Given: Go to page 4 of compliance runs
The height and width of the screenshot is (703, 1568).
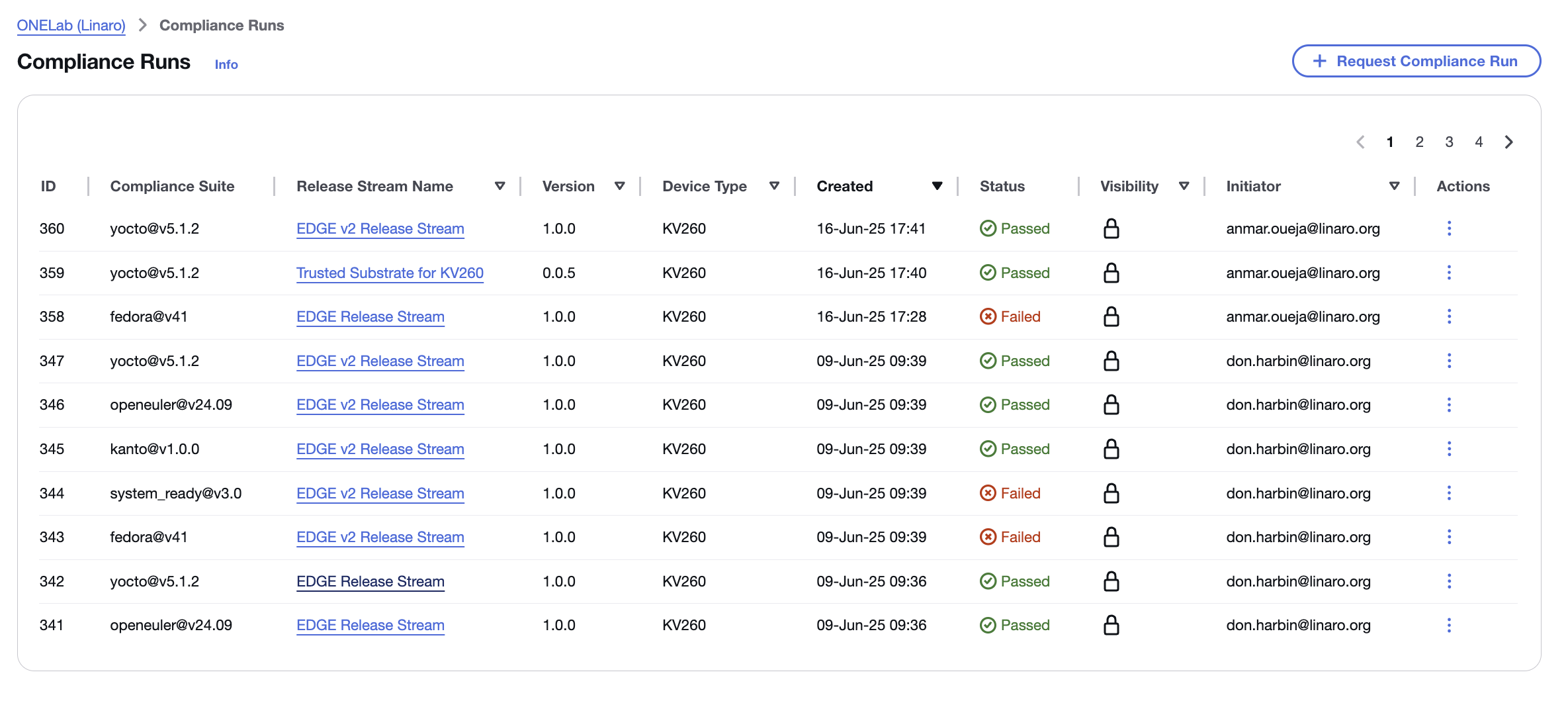Looking at the screenshot, I should coord(1479,142).
